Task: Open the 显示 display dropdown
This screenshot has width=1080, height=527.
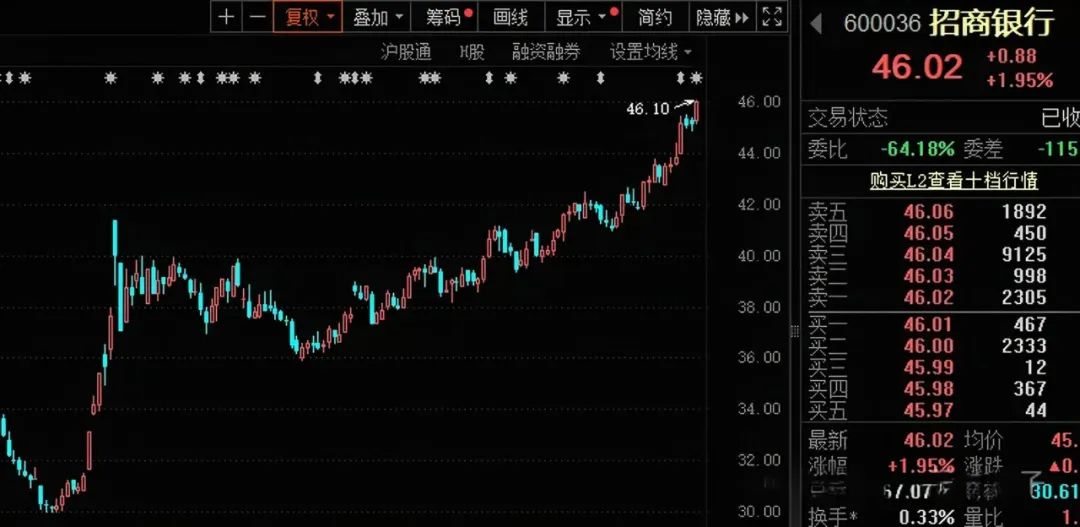Action: pos(582,17)
